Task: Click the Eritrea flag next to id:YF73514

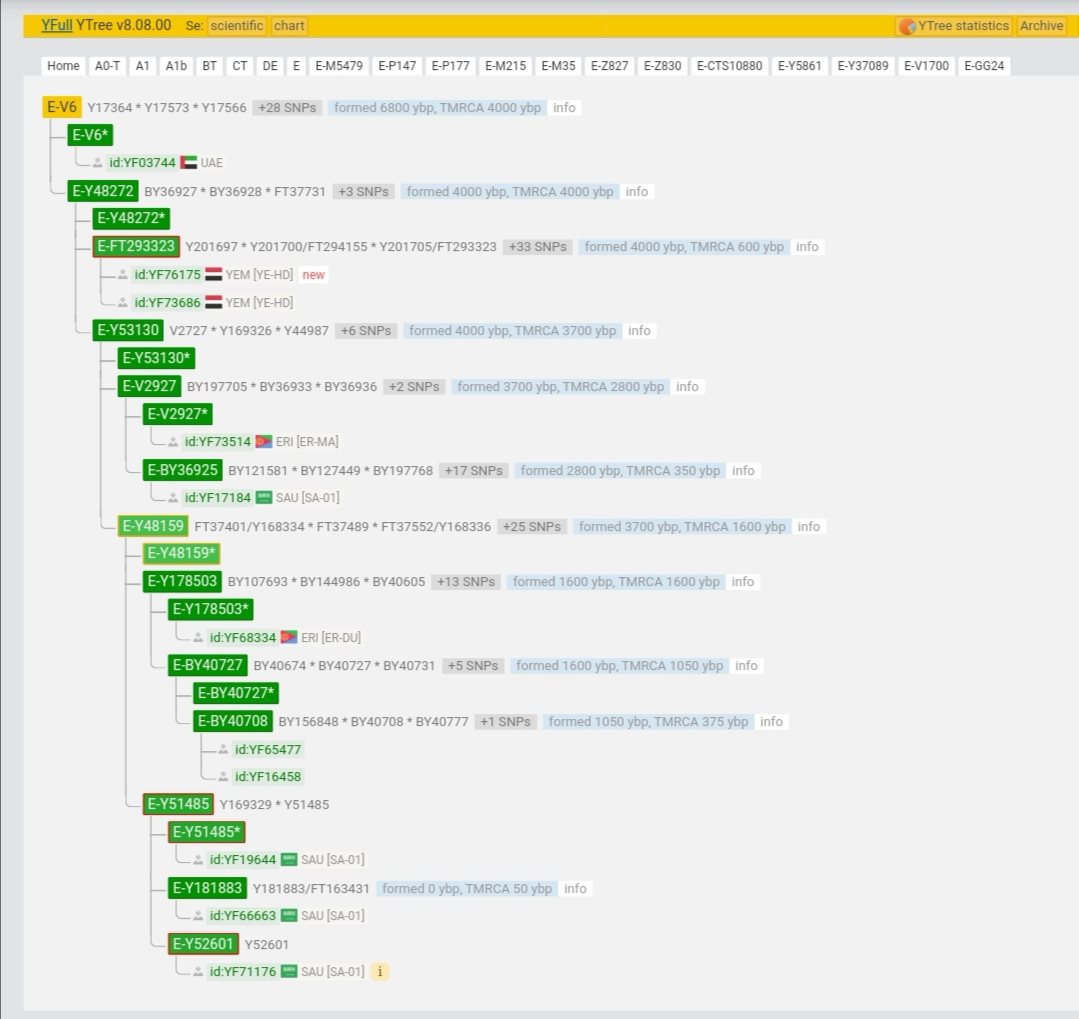Action: [x=264, y=442]
